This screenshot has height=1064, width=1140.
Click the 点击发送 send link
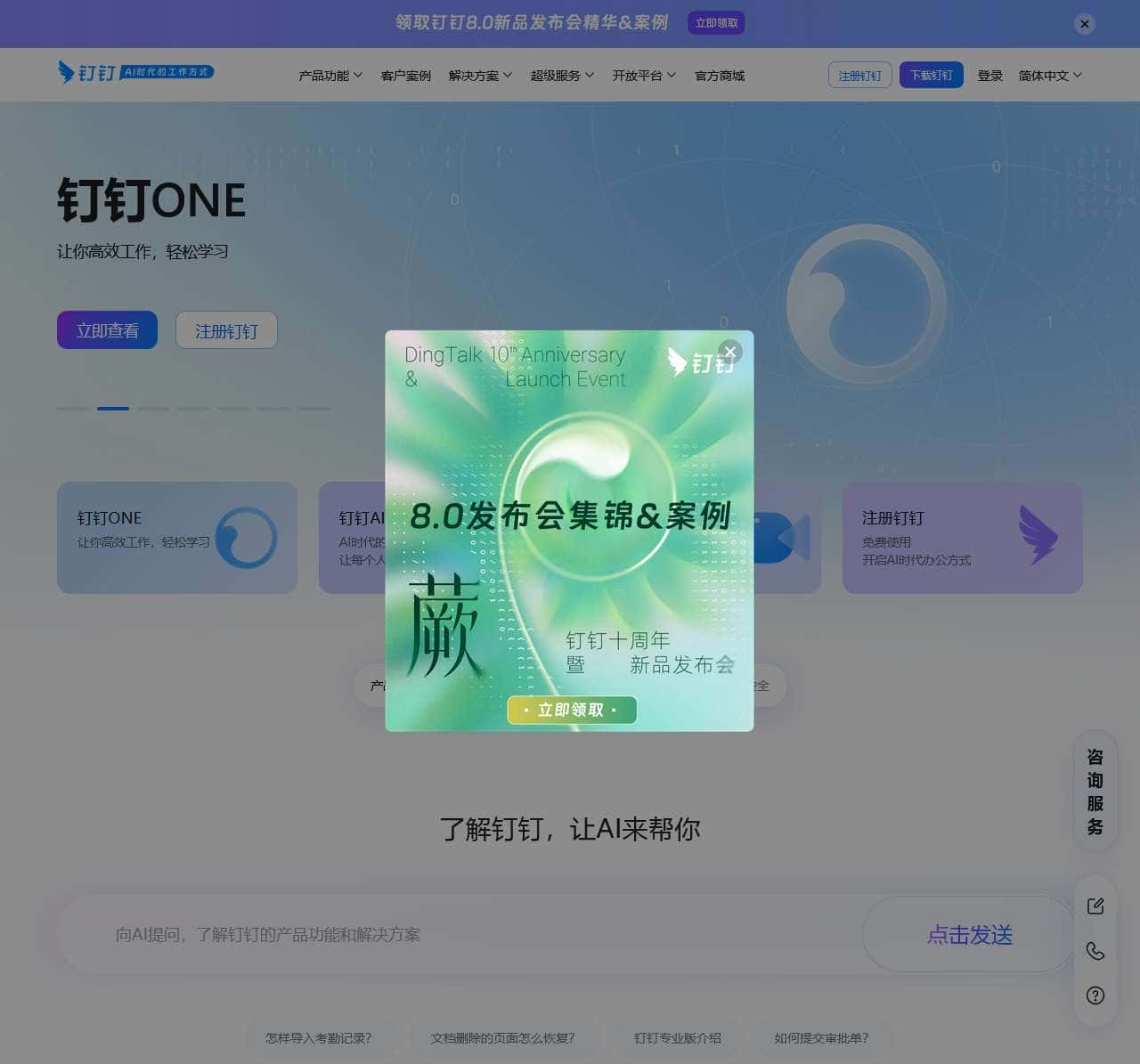(969, 935)
